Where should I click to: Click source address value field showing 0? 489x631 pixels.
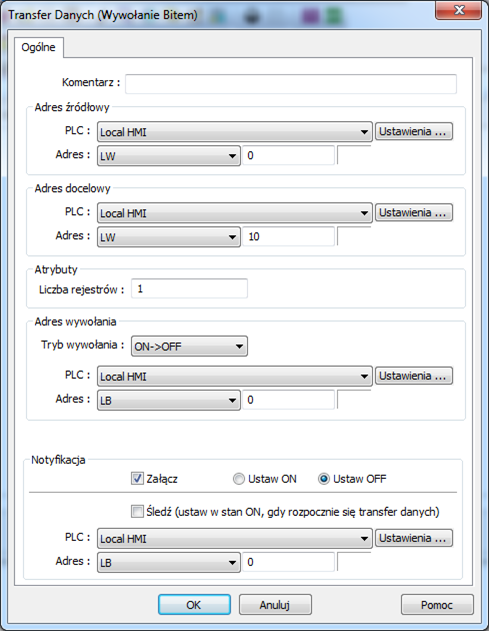(x=288, y=156)
